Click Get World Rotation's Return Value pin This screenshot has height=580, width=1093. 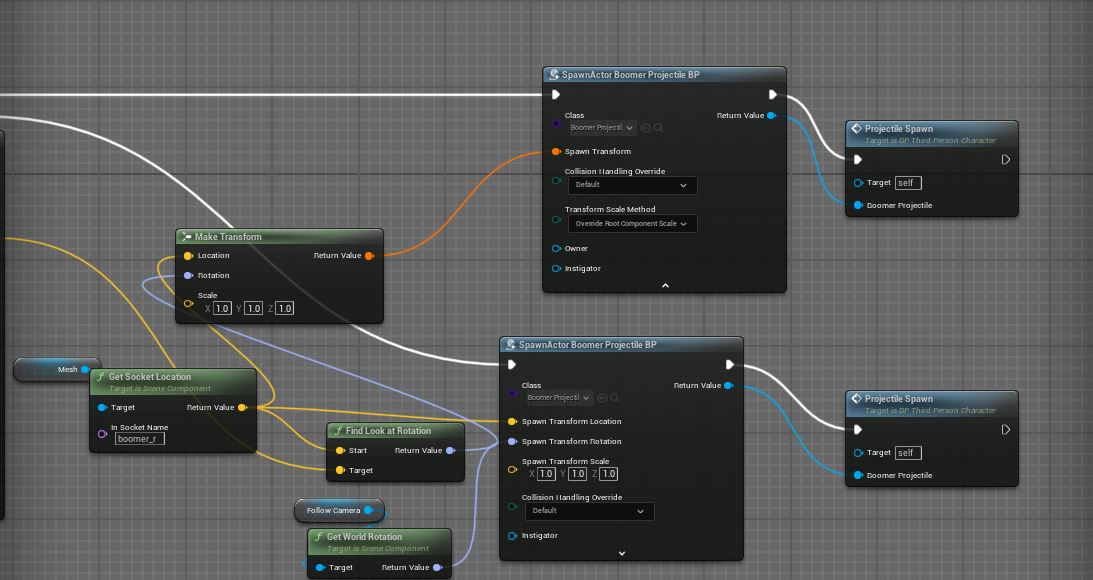[438, 568]
